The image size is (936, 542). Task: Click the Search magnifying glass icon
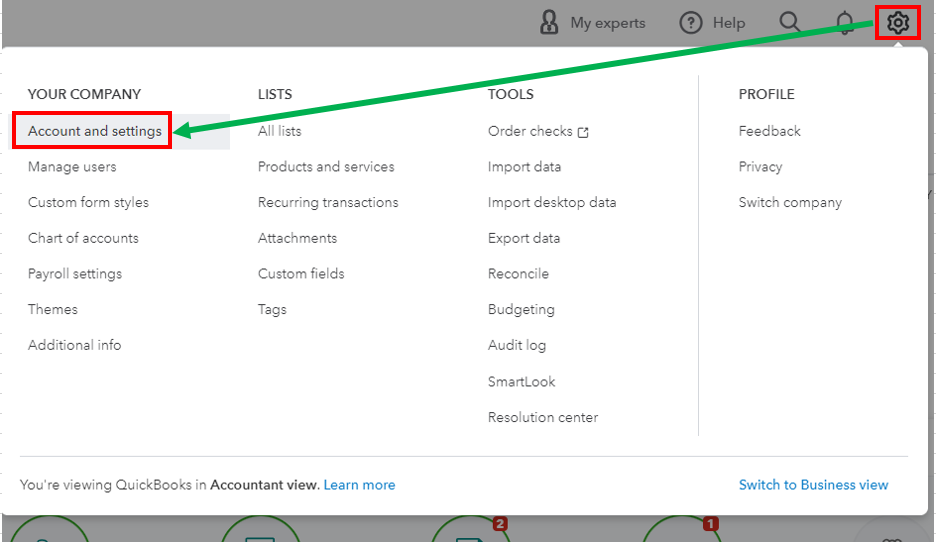789,22
